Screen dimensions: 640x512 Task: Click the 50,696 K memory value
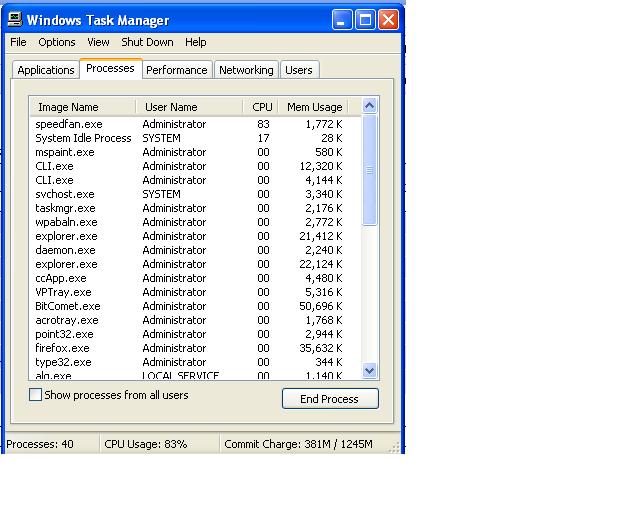pos(321,306)
